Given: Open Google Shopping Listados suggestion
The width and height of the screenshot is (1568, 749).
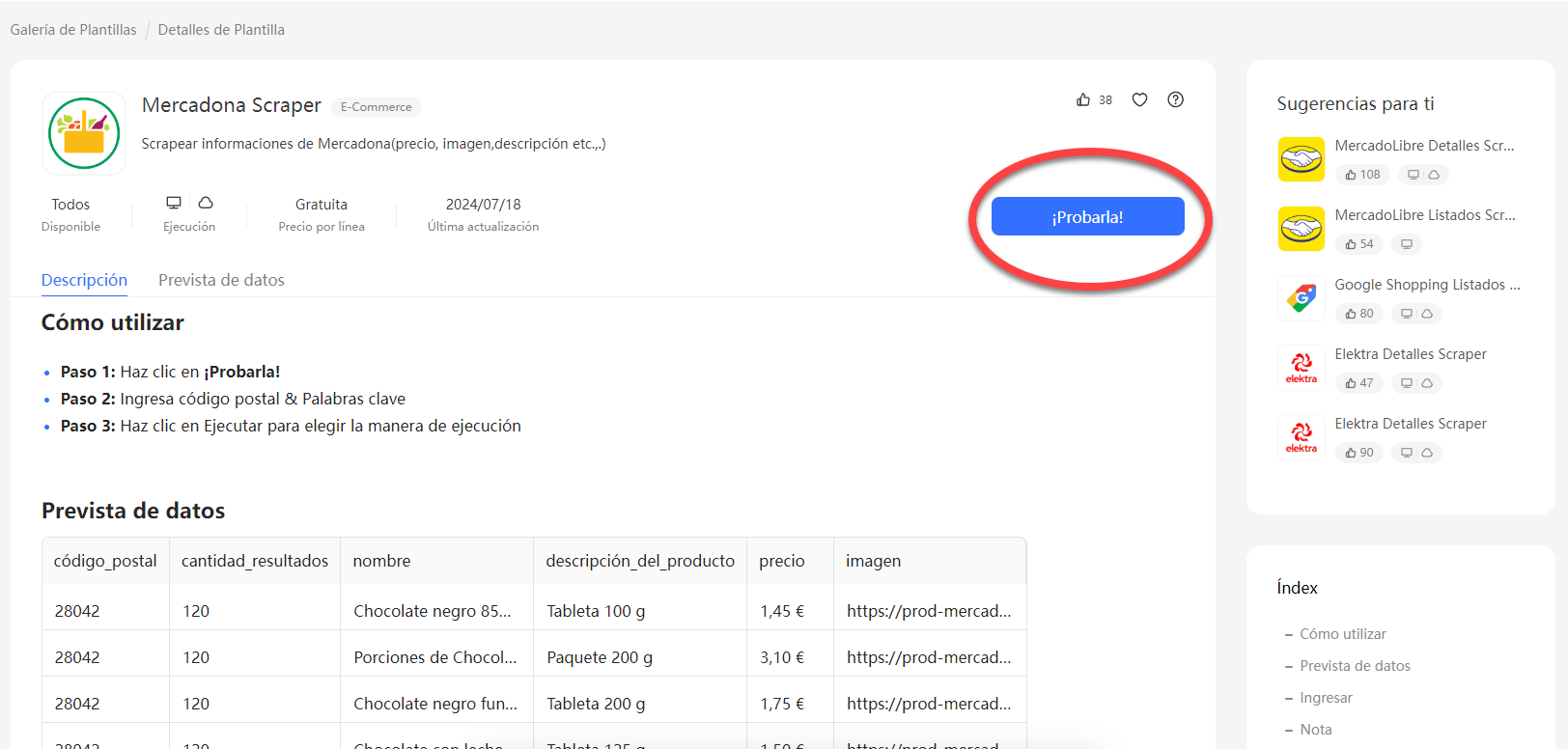Looking at the screenshot, I should [1427, 285].
